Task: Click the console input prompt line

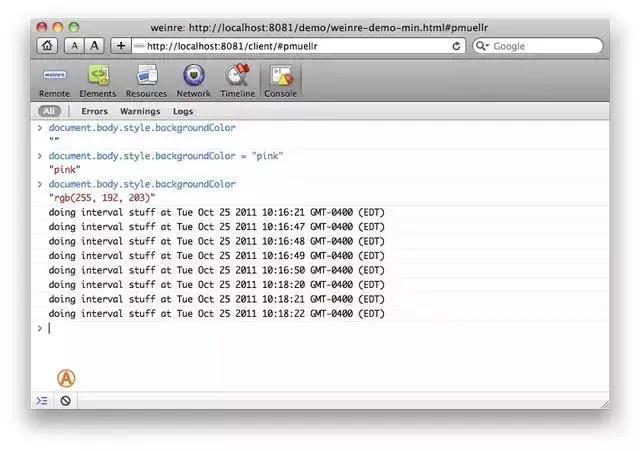Action: (x=320, y=328)
